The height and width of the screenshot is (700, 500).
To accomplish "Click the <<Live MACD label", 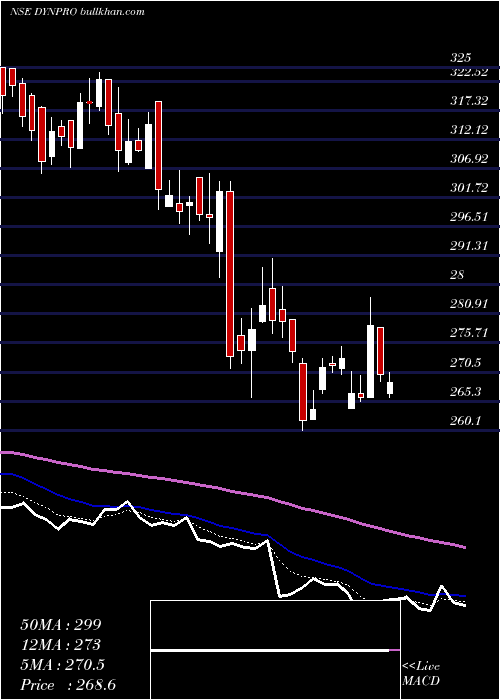I will [x=421, y=674].
